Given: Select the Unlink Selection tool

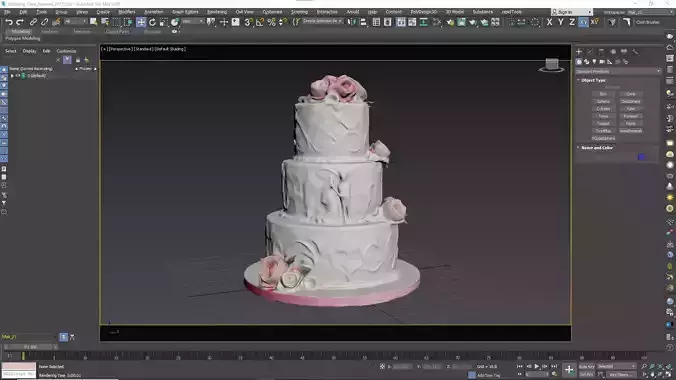Looking at the screenshot, I should click(x=44, y=22).
